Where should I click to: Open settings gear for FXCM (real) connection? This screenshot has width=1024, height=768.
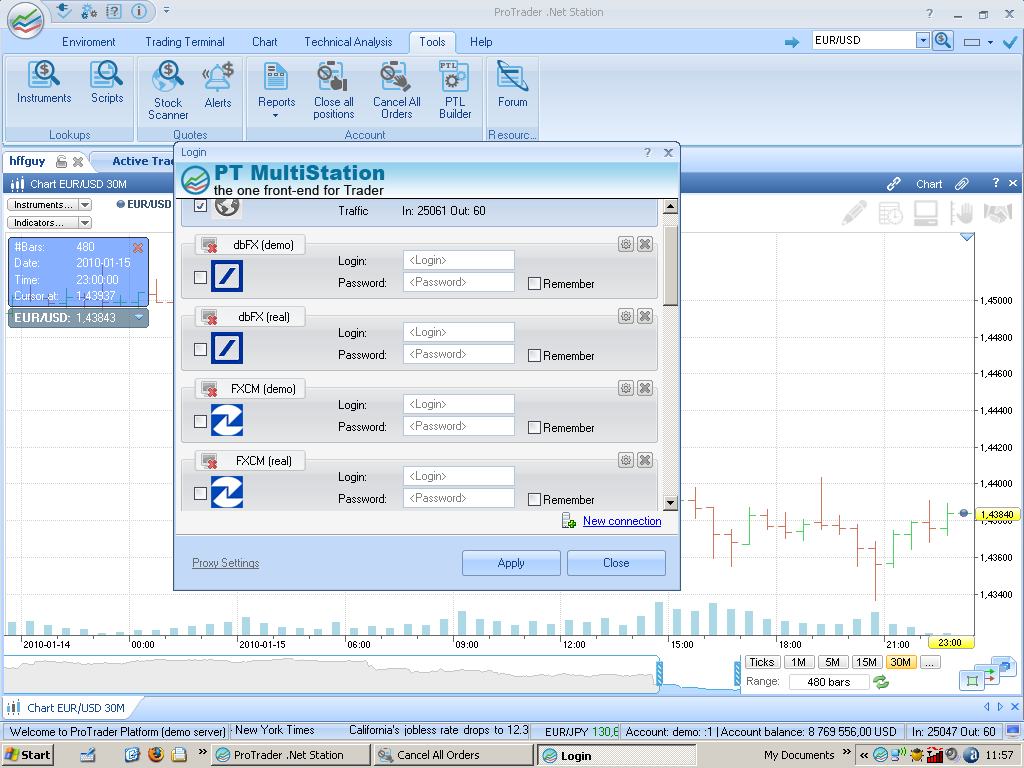pyautogui.click(x=626, y=460)
